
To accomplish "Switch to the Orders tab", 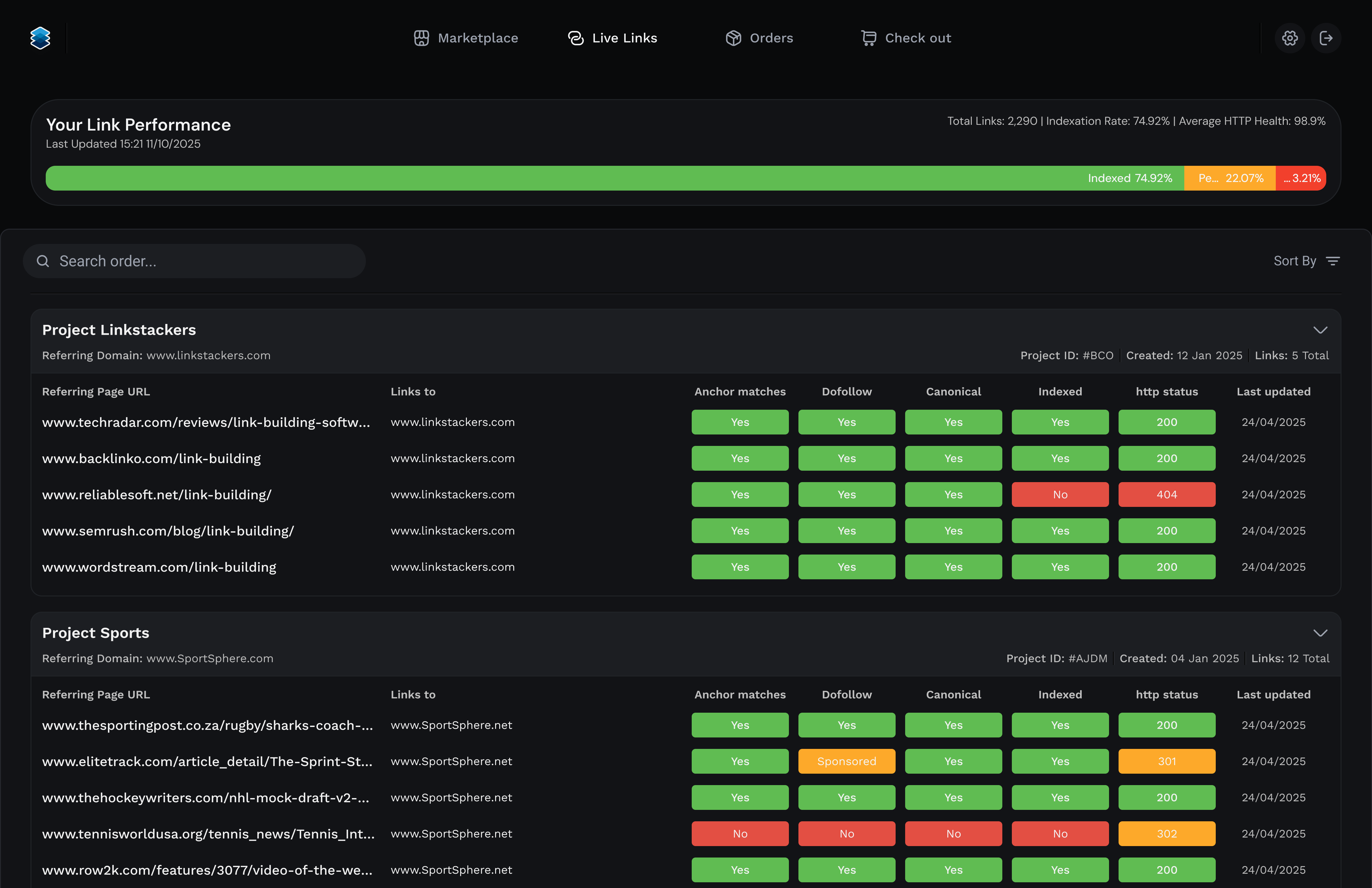I will (x=771, y=38).
